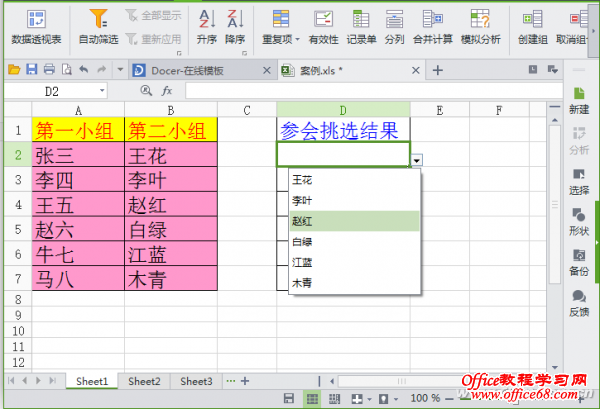Choose 王花 from the dropdown list
The image size is (600, 409).
pos(354,180)
